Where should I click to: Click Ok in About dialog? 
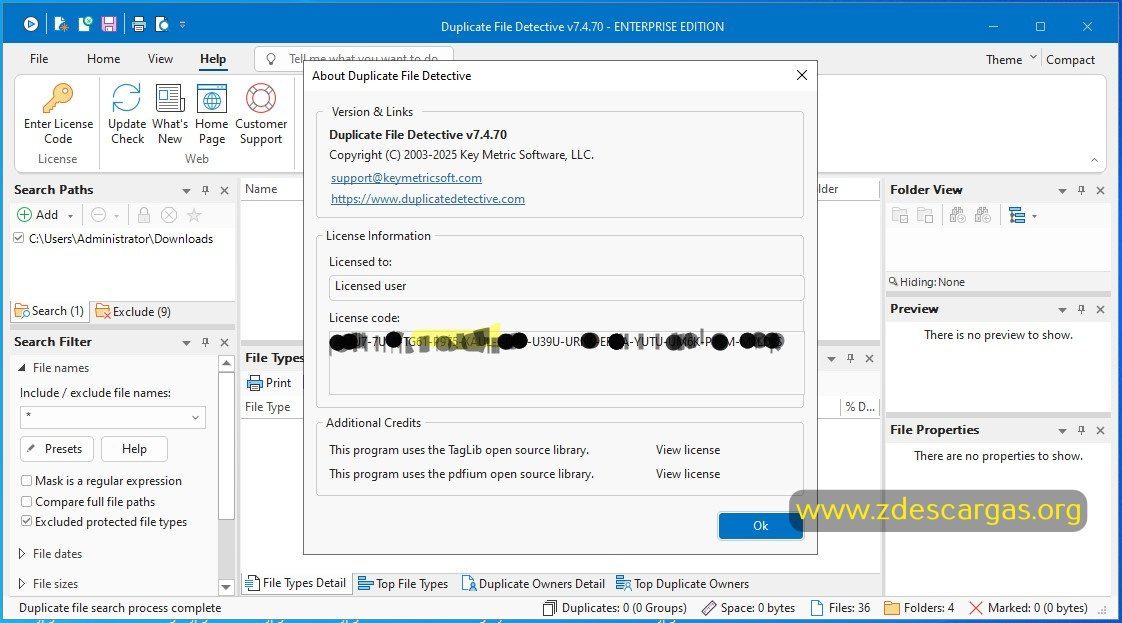[760, 526]
